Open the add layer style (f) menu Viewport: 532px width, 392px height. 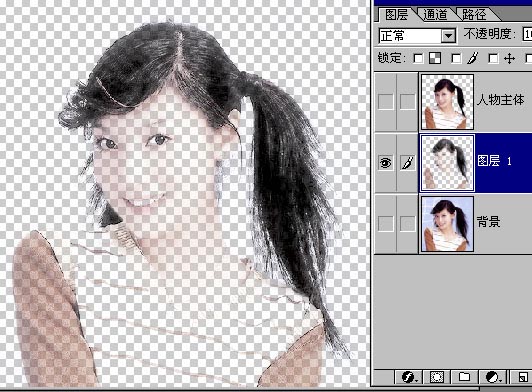click(x=408, y=377)
